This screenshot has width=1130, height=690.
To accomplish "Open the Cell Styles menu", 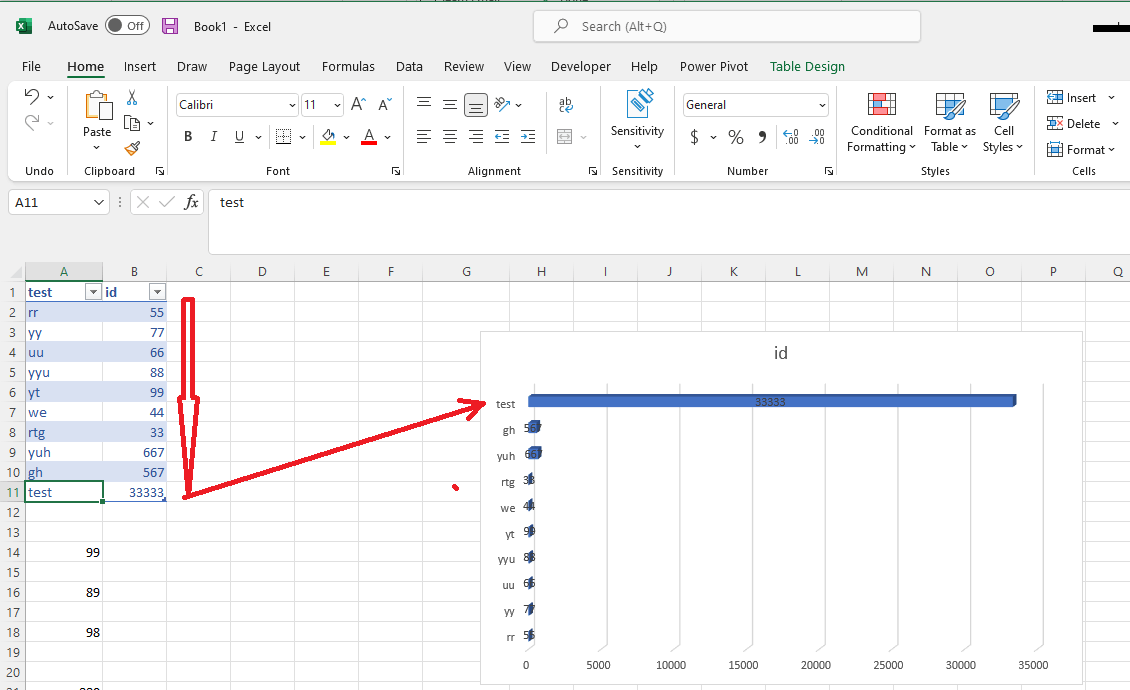I will 1003,123.
